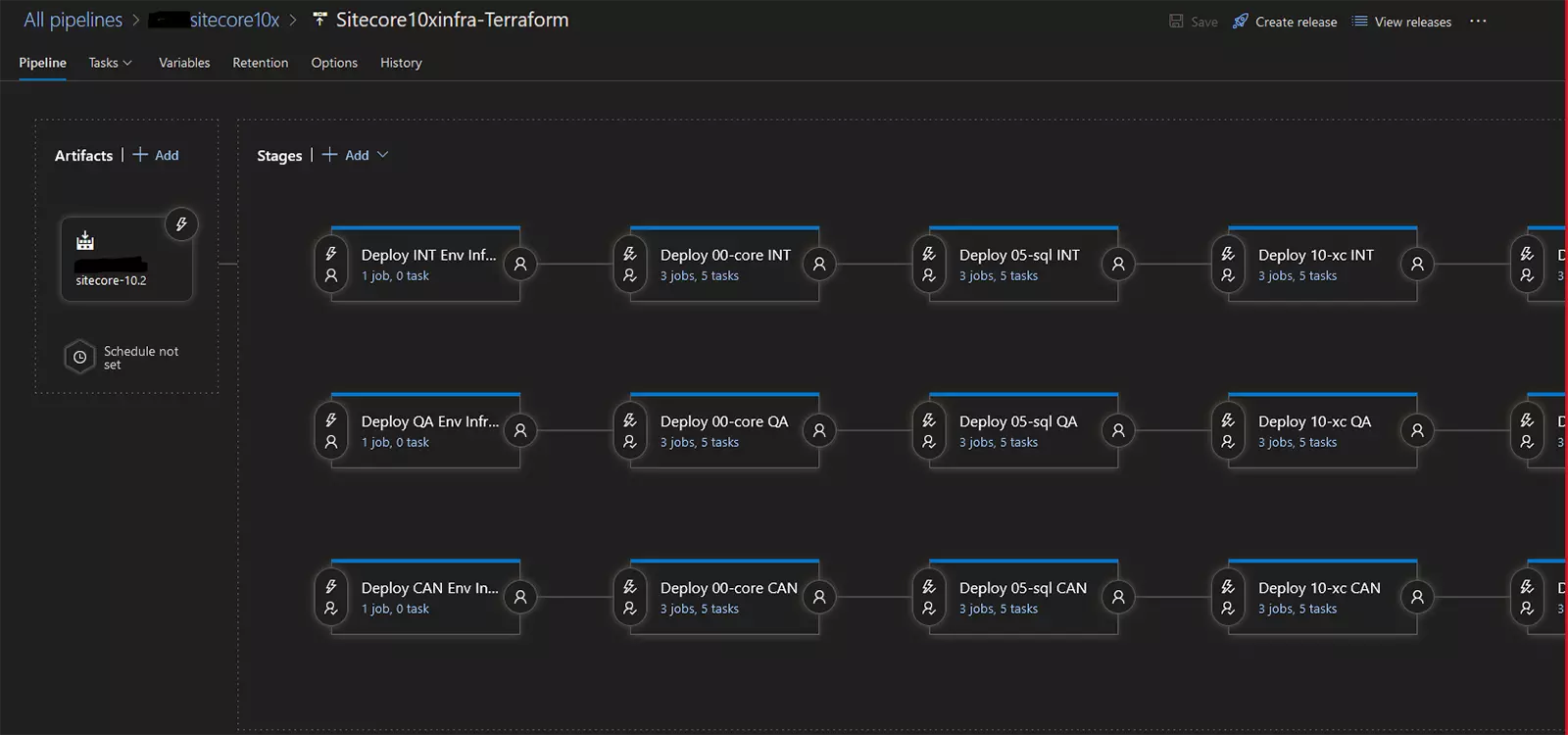Open pre-deployment conditions for Deploy 10-xc QA
This screenshot has height=735, width=1568.
tap(1228, 431)
